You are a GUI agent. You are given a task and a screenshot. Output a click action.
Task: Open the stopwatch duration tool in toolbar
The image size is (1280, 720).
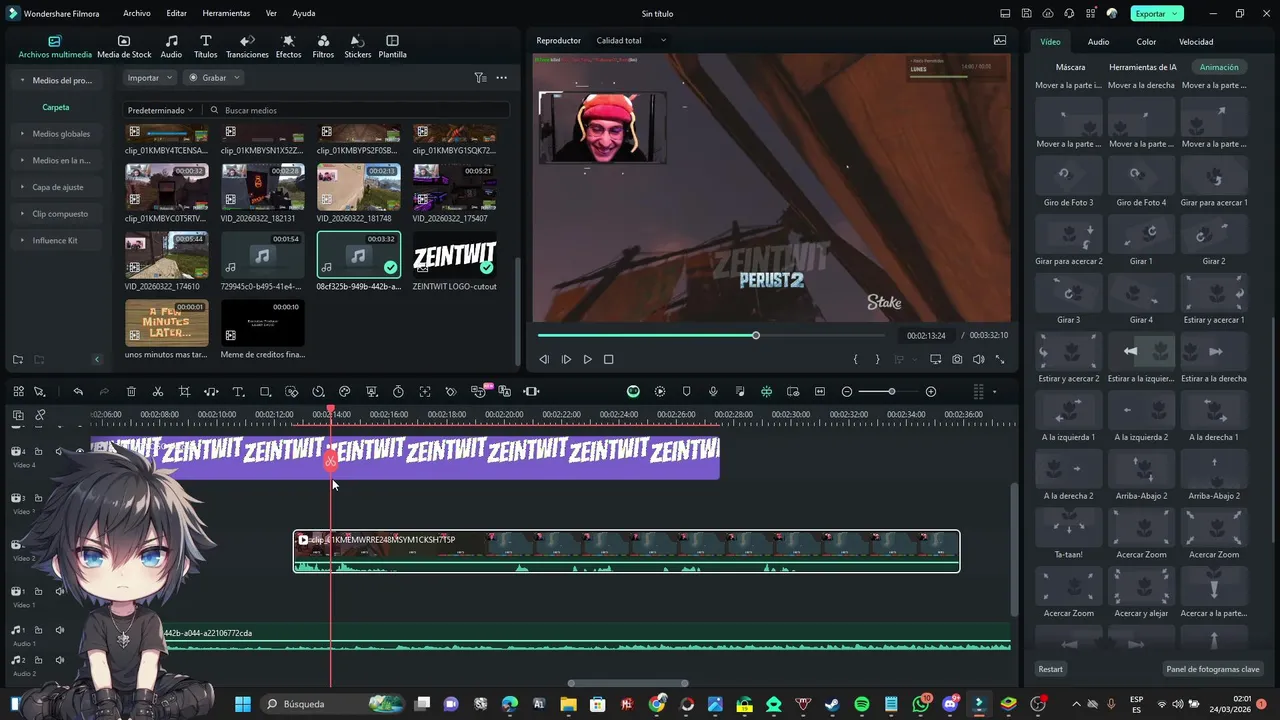point(398,392)
